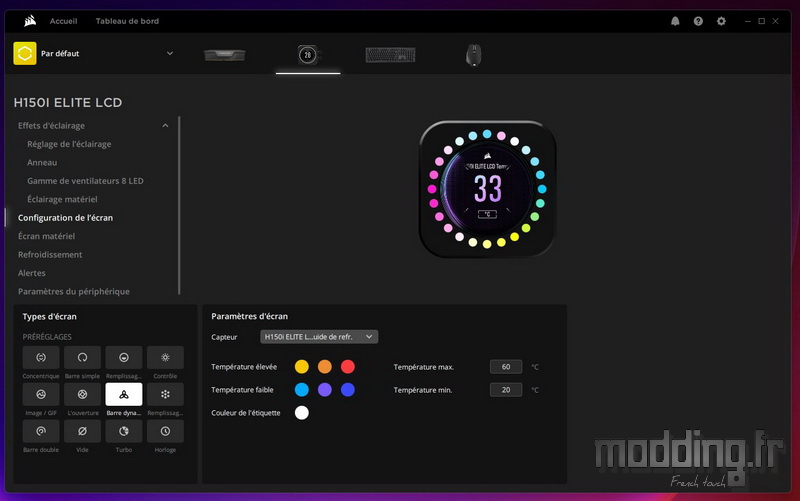Viewport: 800px width, 501px height.
Task: Open Gamme de ventilateurs 8 LED
Action: 85,181
